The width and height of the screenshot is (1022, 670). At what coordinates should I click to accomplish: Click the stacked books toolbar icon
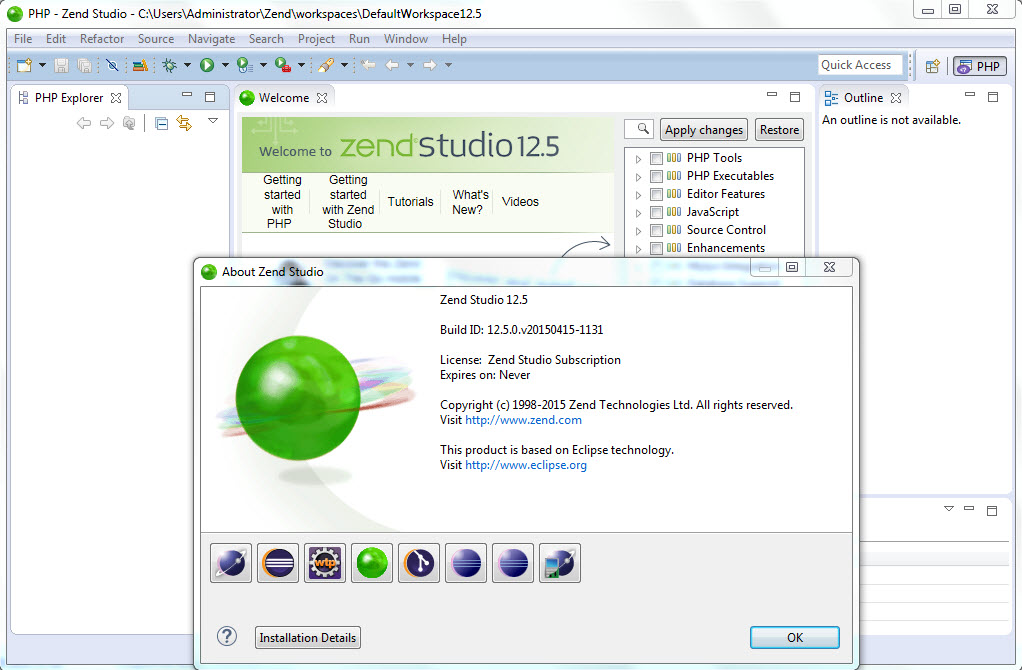tap(139, 65)
